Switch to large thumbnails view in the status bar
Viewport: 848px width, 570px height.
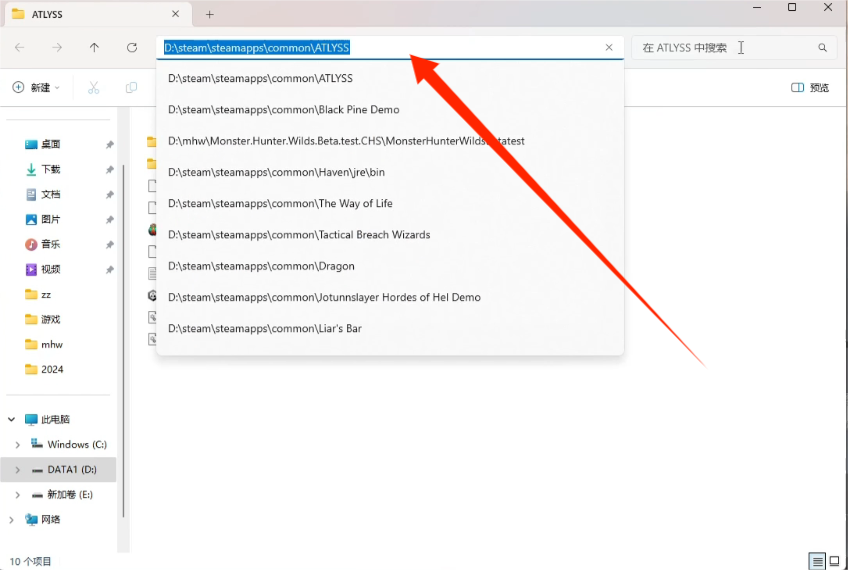[x=835, y=561]
